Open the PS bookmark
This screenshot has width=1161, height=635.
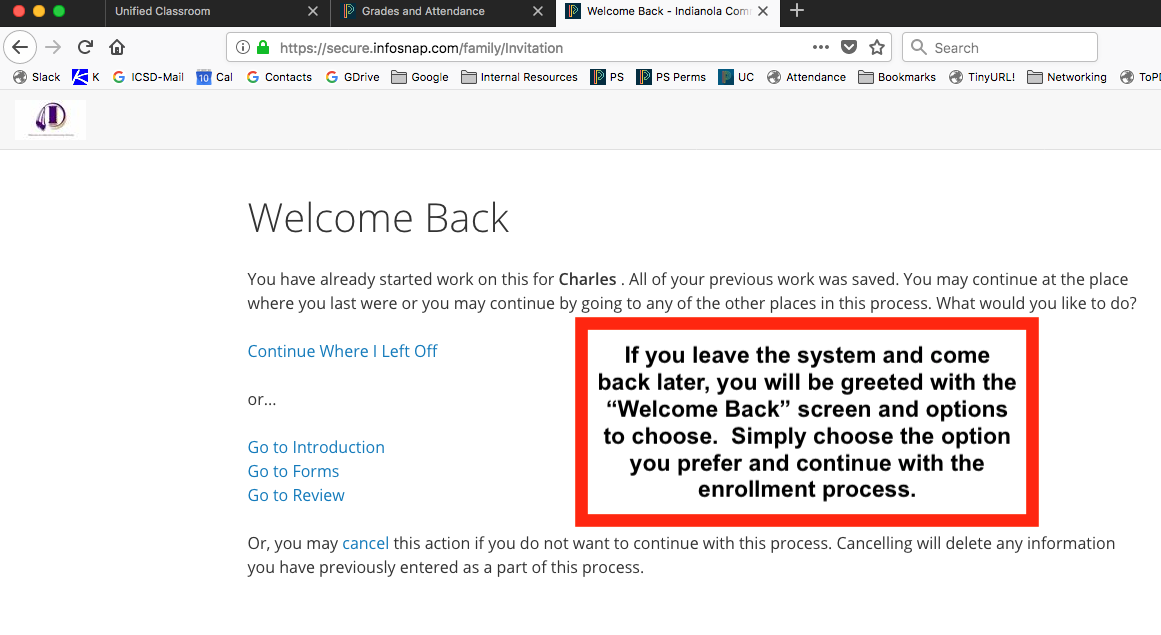coord(607,77)
